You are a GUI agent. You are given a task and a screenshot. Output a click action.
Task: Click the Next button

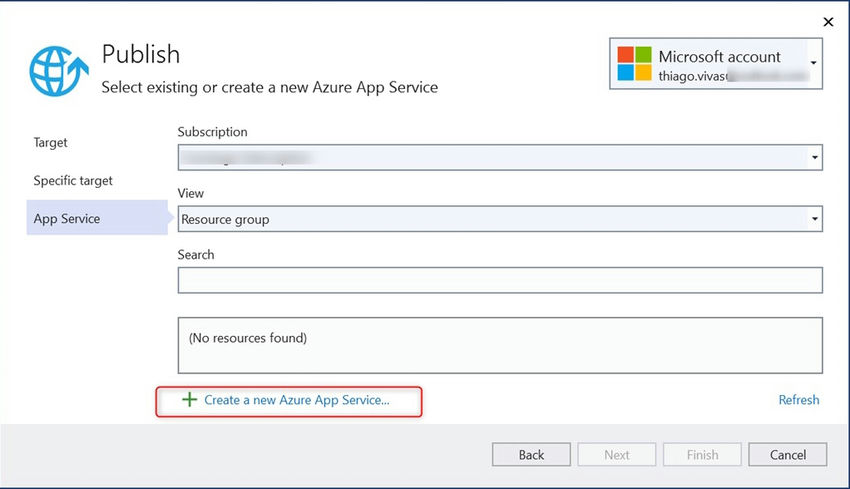[617, 455]
